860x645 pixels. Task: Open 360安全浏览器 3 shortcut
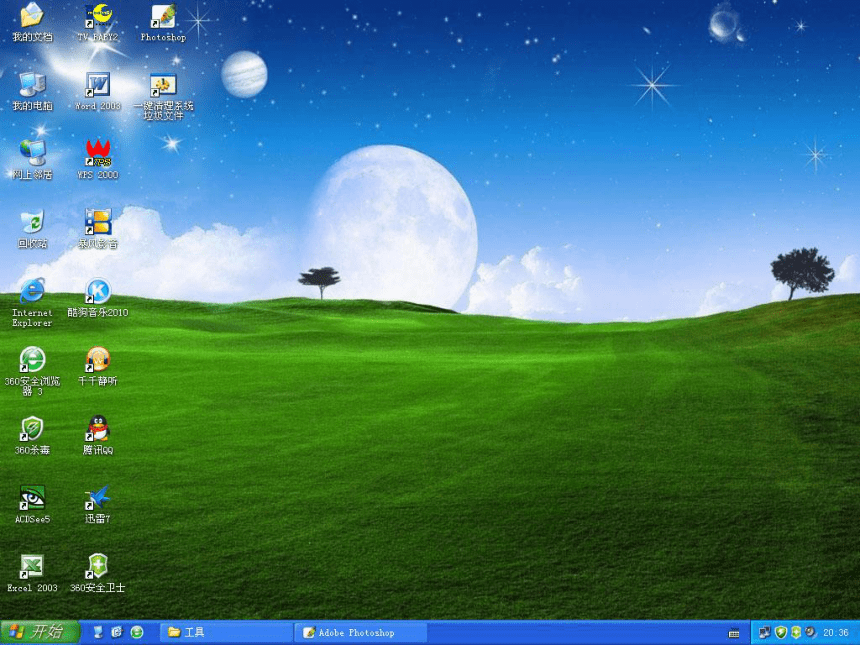[32, 371]
